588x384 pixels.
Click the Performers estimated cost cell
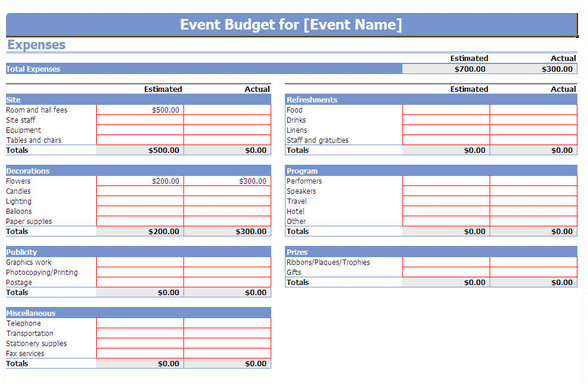[x=446, y=181]
